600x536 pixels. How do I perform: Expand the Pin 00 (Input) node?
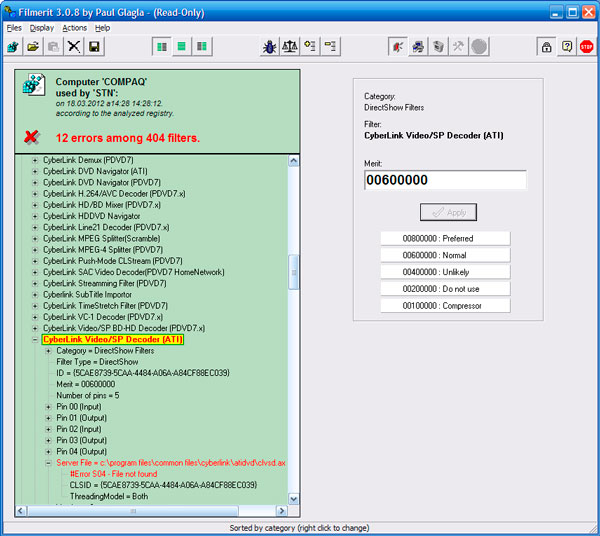48,407
